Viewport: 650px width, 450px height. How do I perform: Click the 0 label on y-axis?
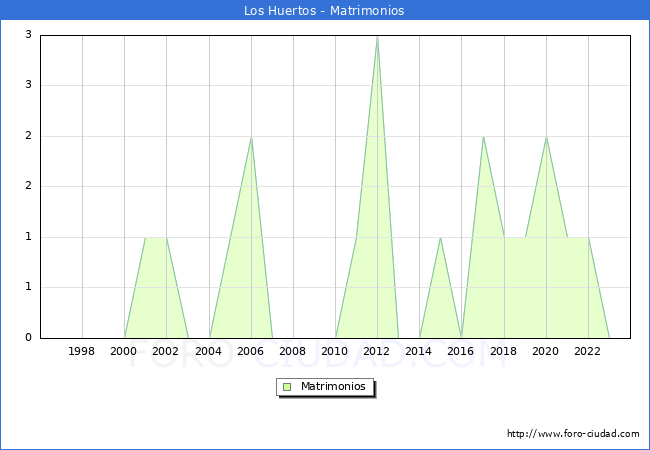(28, 338)
